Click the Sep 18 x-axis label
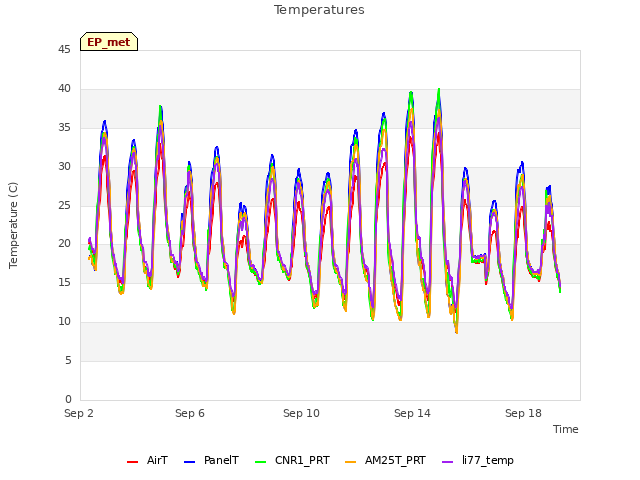 click(x=523, y=413)
